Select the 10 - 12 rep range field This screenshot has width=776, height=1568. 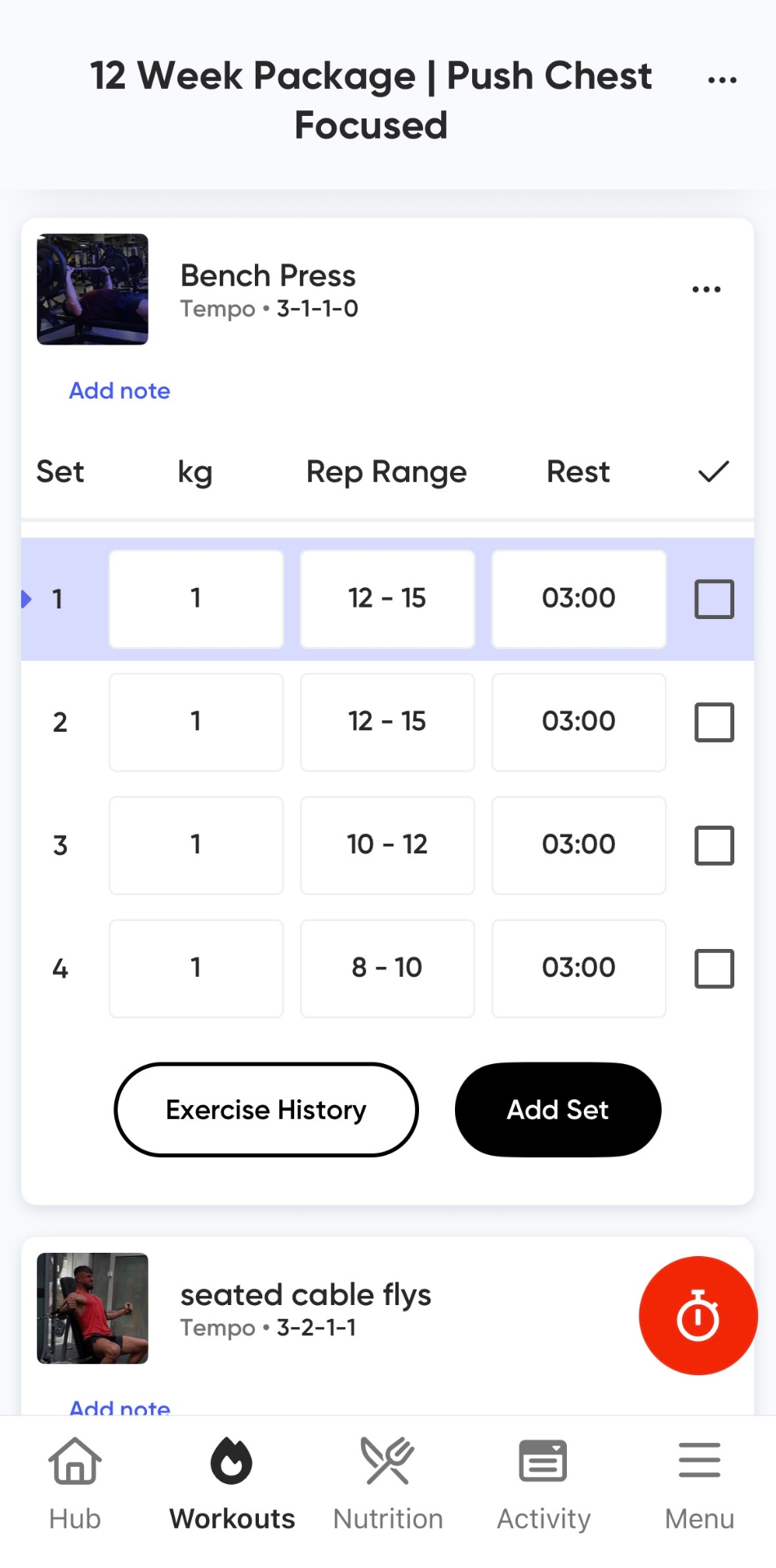pyautogui.click(x=387, y=845)
